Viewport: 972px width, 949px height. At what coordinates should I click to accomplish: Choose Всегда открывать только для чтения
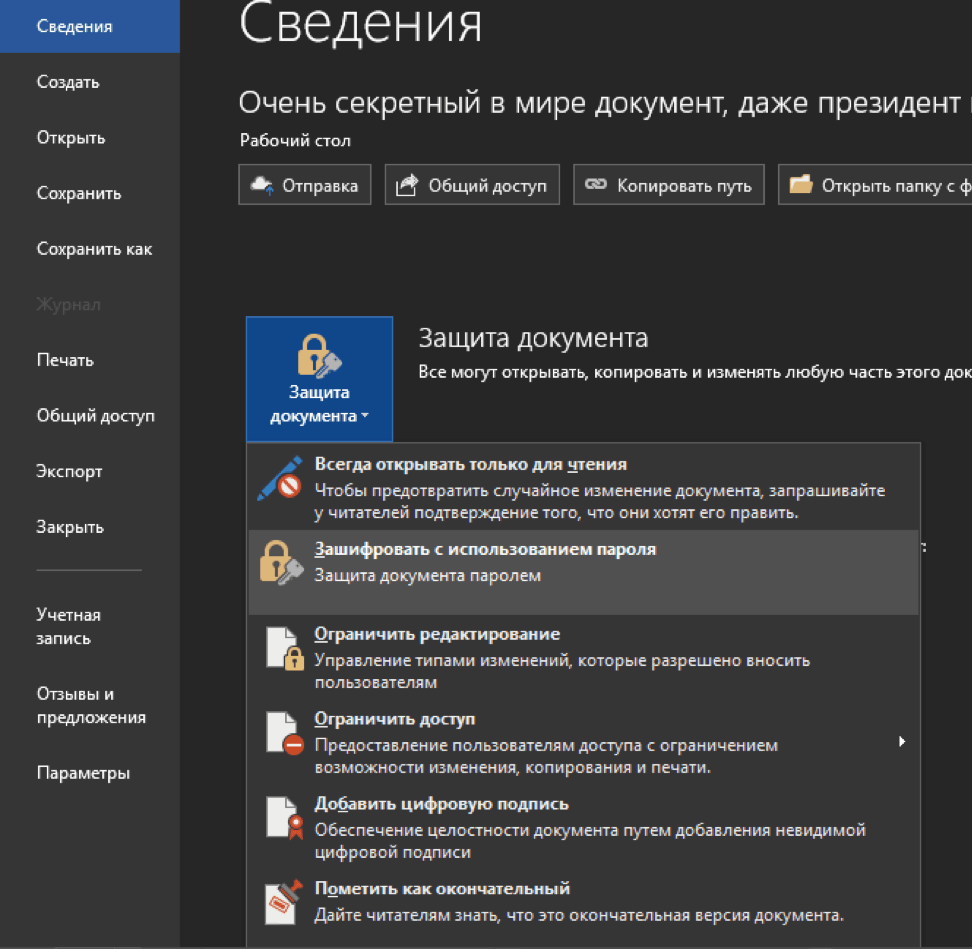tap(583, 487)
